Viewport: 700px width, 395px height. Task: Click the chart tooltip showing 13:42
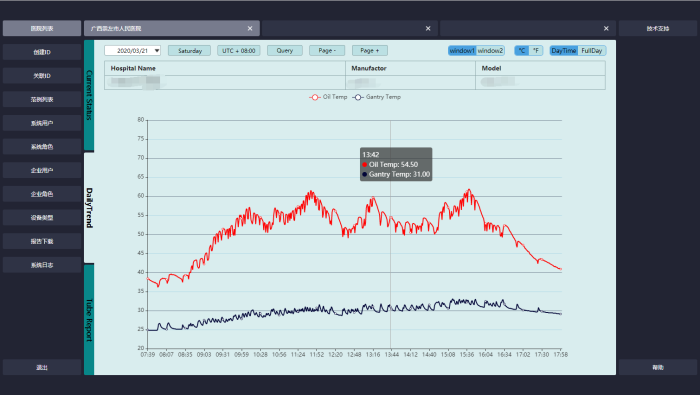pyautogui.click(x=396, y=164)
